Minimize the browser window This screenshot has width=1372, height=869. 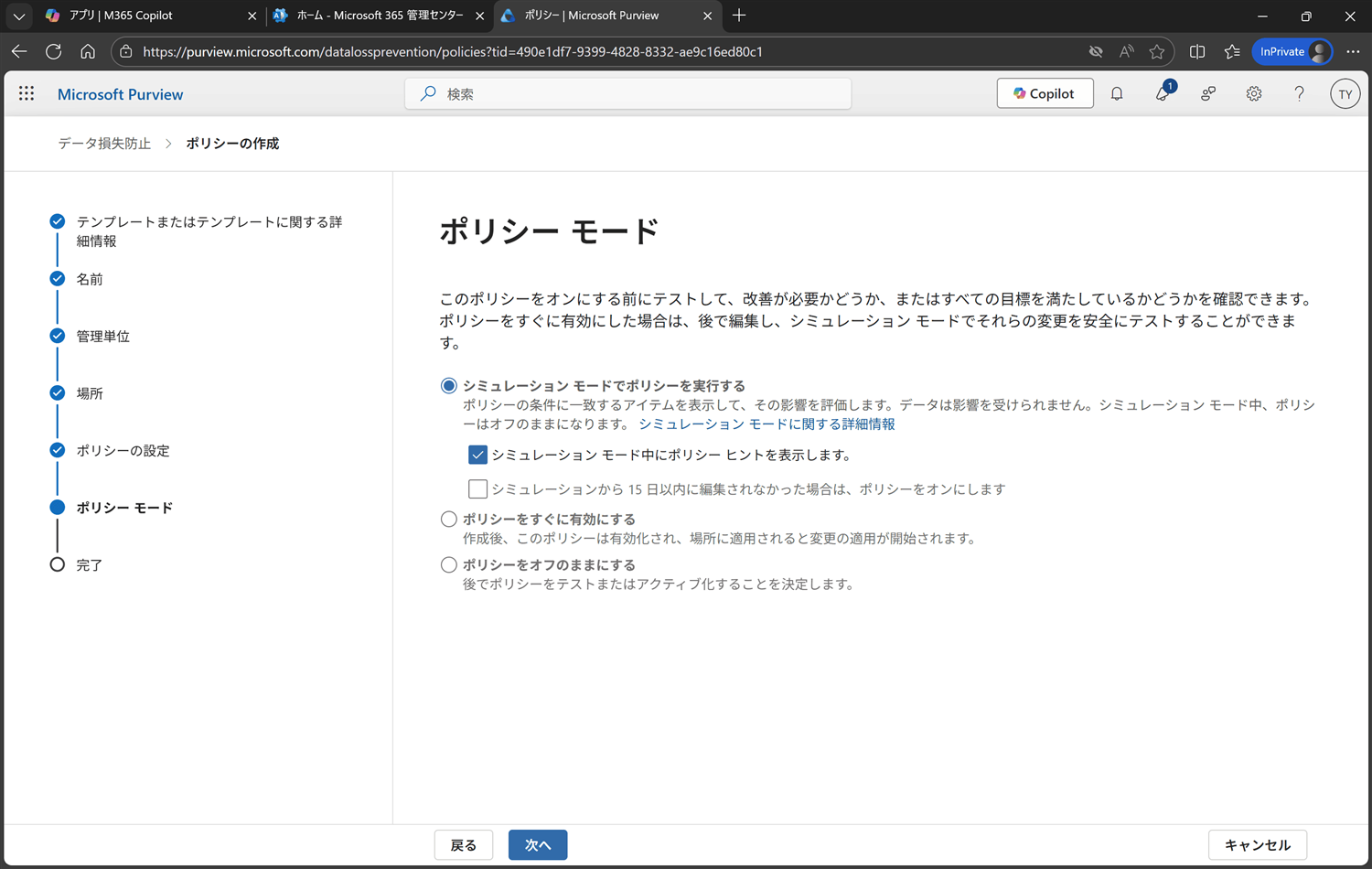tap(1262, 16)
